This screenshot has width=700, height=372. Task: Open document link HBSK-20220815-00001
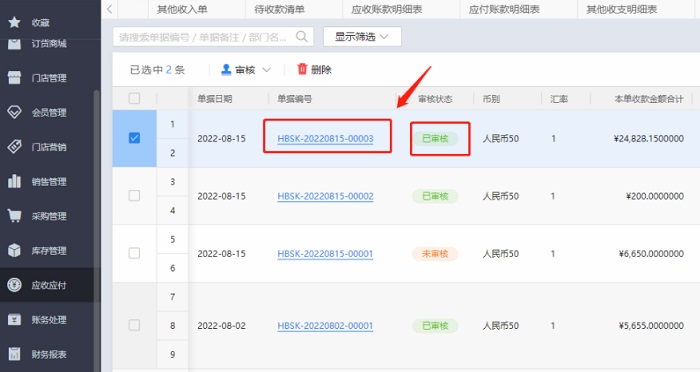pos(325,254)
